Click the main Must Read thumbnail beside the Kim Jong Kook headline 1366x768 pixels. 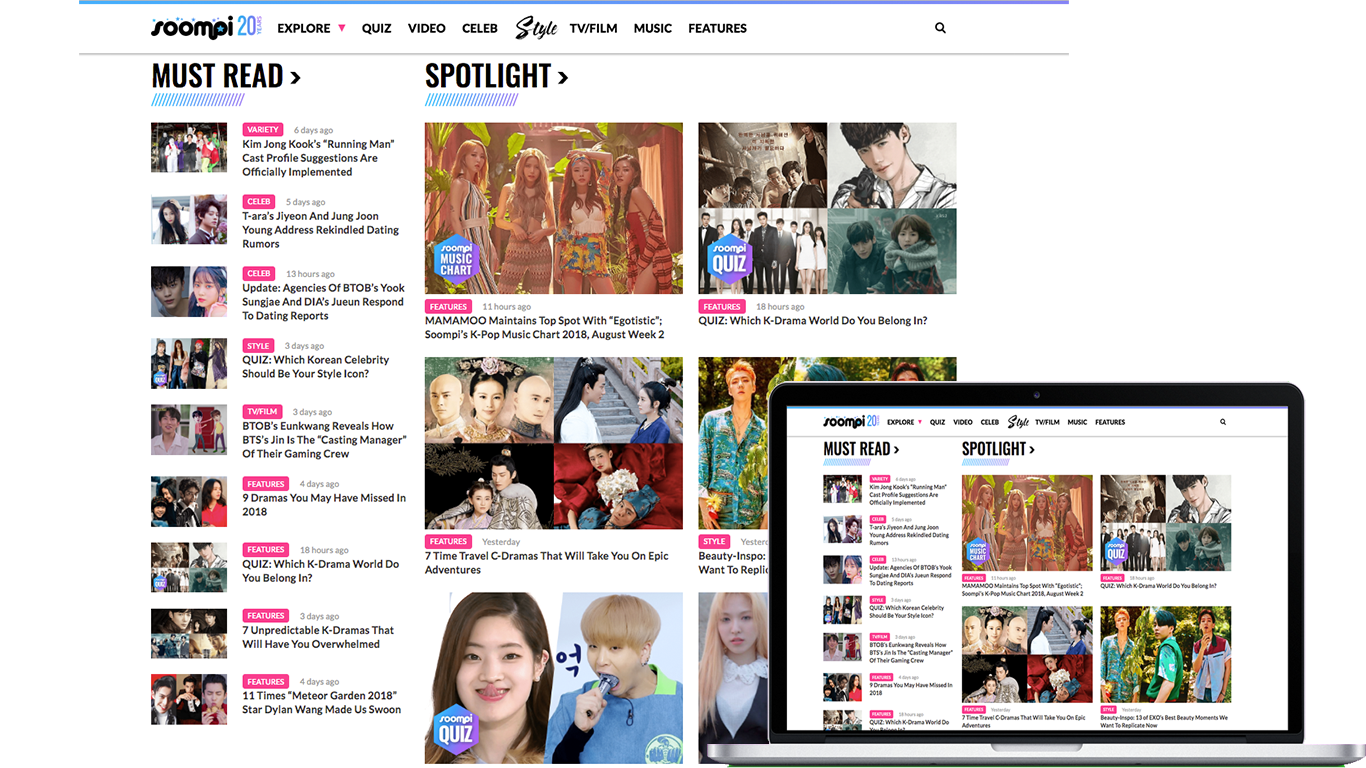(189, 148)
